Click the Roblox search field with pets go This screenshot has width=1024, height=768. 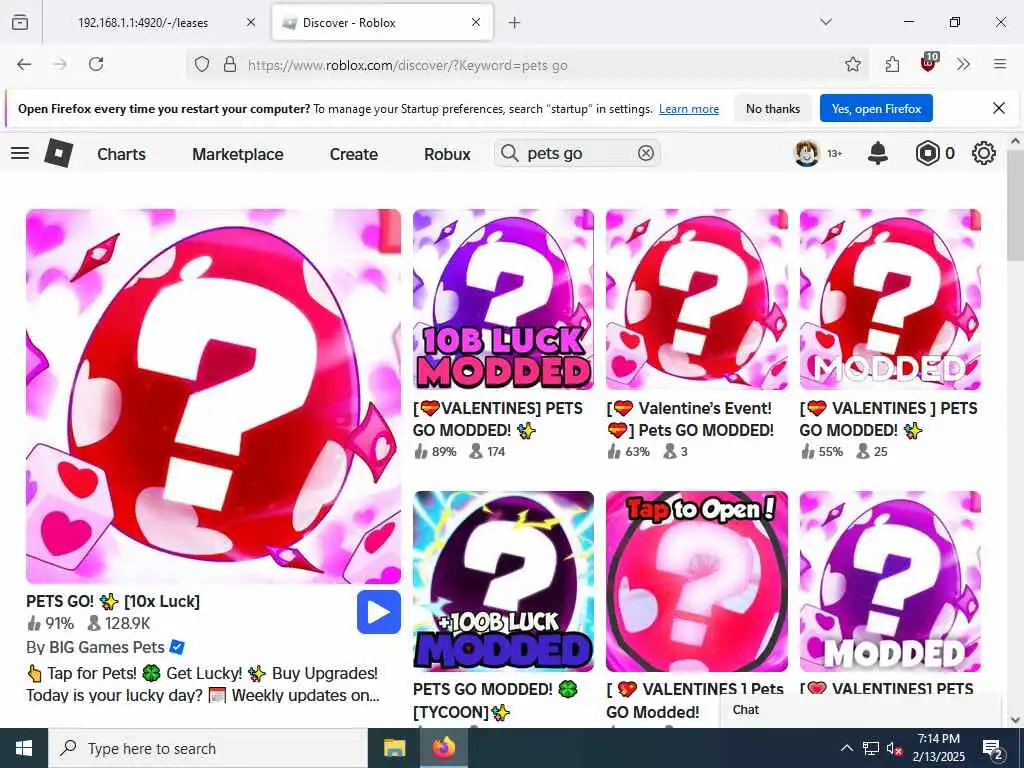[x=577, y=153]
